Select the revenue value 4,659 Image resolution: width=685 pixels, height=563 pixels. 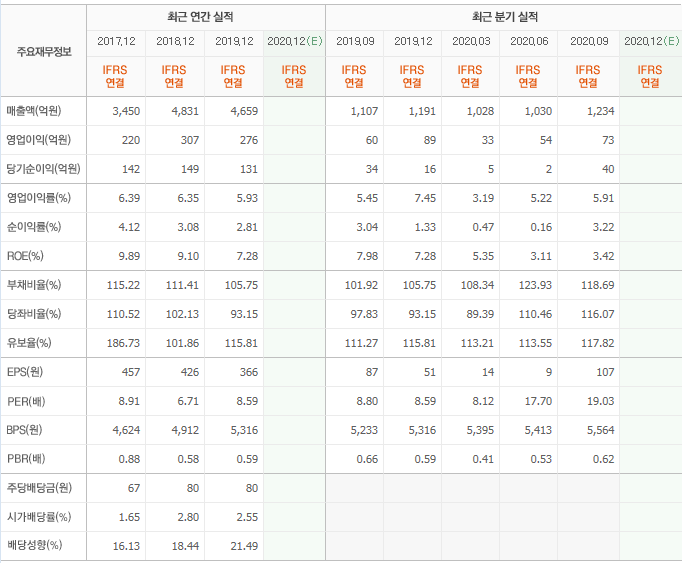[x=244, y=111]
